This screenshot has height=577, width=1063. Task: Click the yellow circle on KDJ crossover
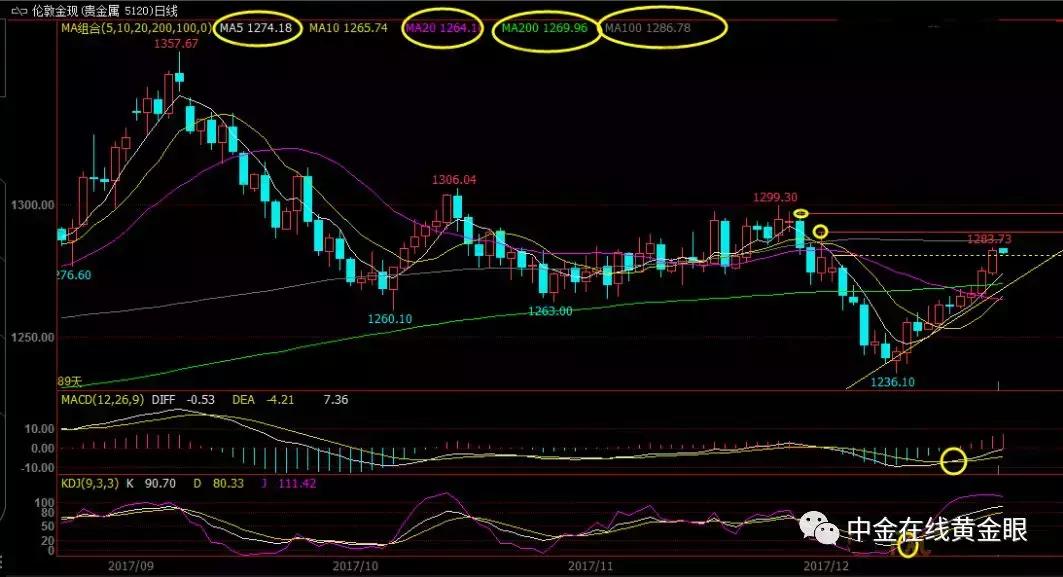point(908,546)
